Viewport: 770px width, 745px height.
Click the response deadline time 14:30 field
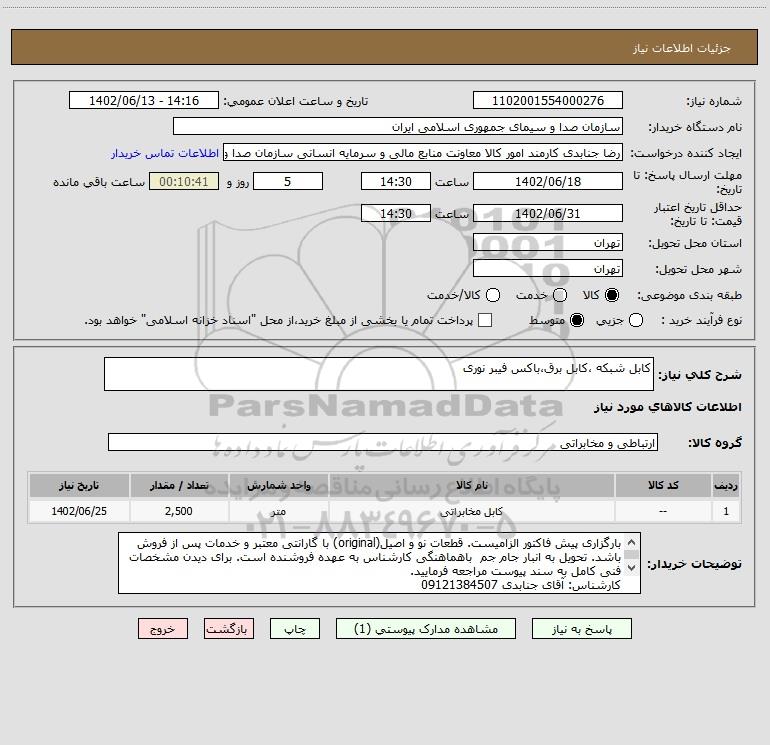click(396, 181)
